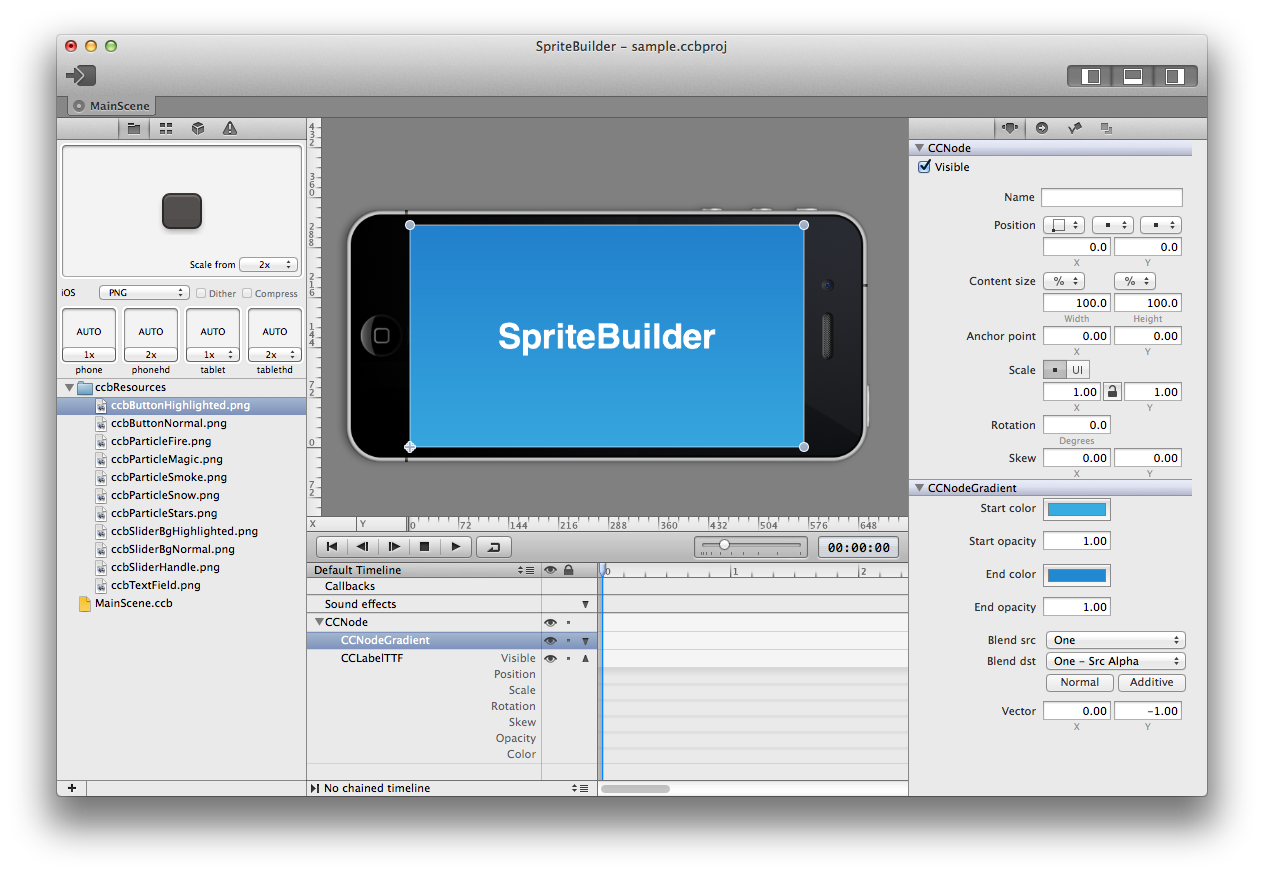Image resolution: width=1264 pixels, height=875 pixels.
Task: Hide CCNode using its eye icon
Action: 550,622
